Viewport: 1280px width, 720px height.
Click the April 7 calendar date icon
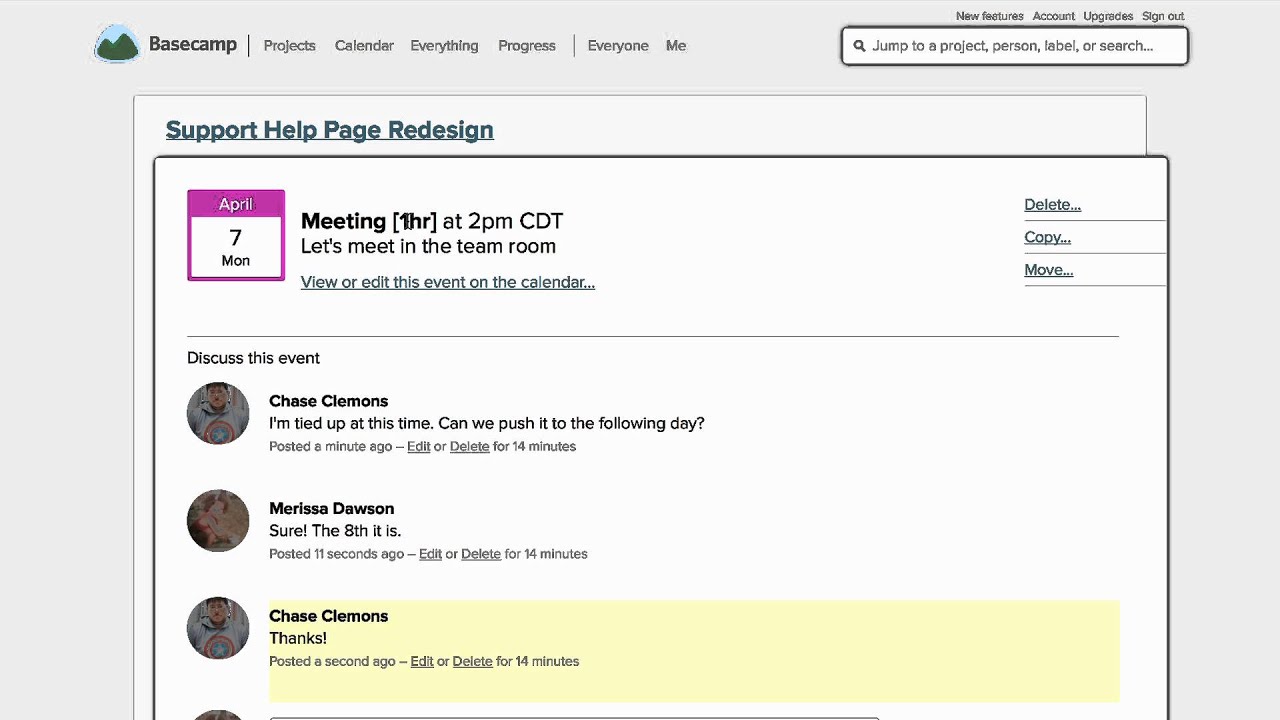[236, 235]
